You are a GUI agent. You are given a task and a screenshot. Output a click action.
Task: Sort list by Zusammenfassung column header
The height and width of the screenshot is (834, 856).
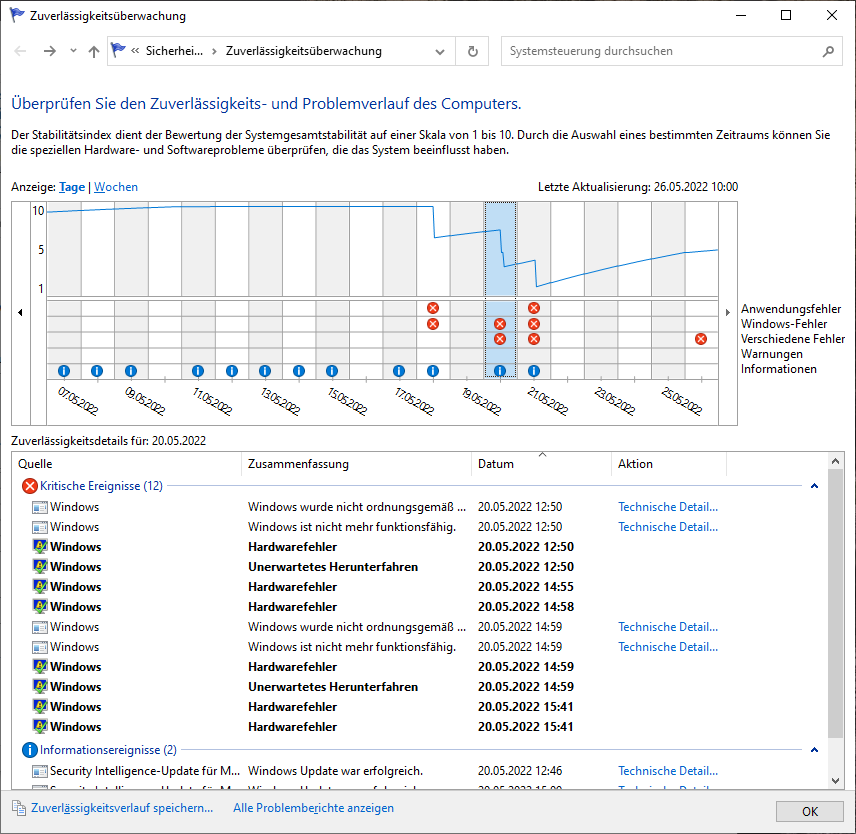pos(356,464)
